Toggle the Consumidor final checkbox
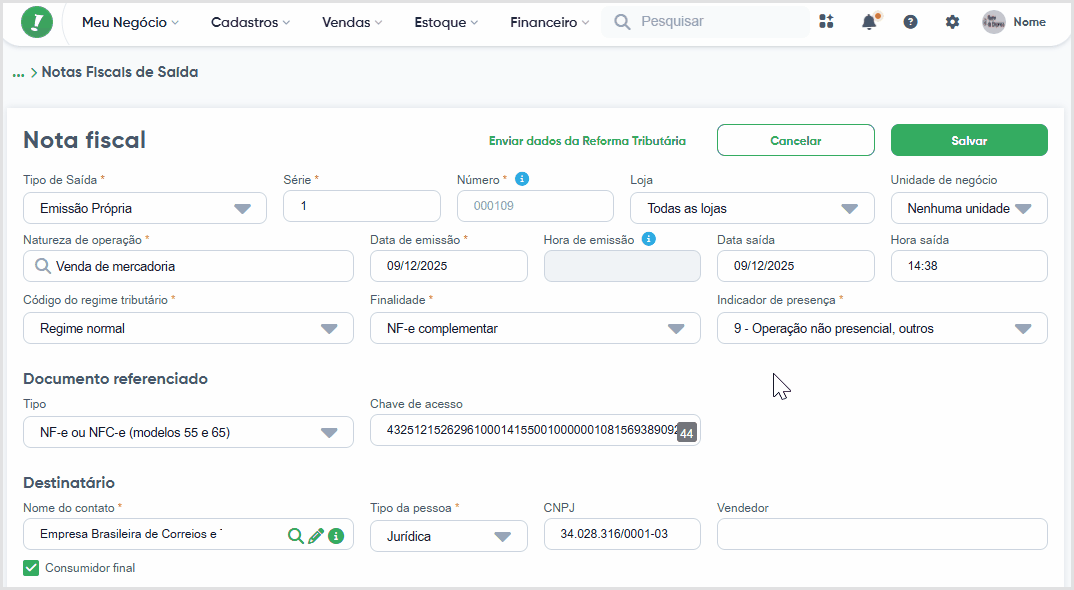Viewport: 1074px width, 590px height. [31, 567]
